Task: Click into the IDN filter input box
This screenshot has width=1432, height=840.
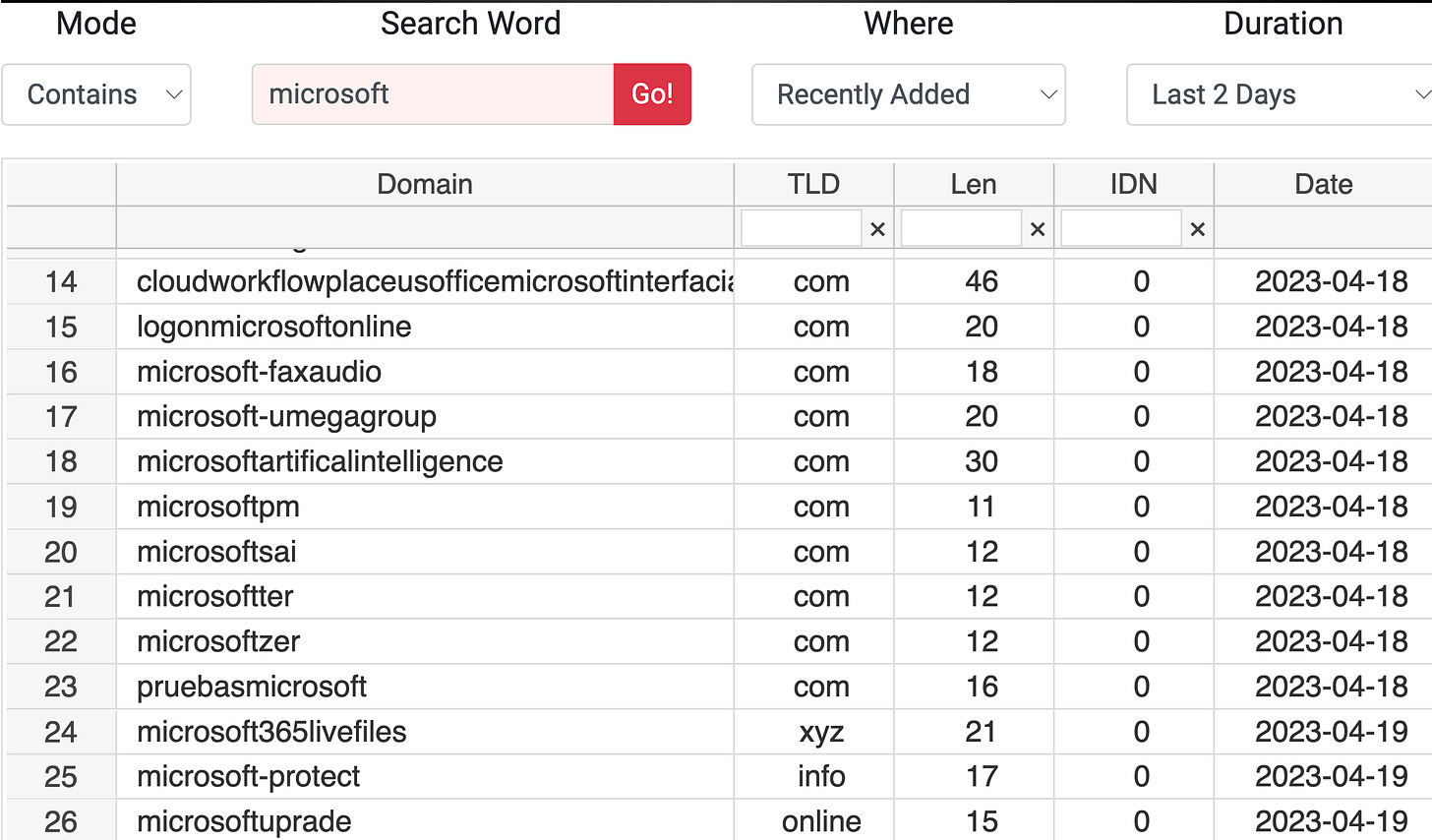Action: (x=1121, y=228)
